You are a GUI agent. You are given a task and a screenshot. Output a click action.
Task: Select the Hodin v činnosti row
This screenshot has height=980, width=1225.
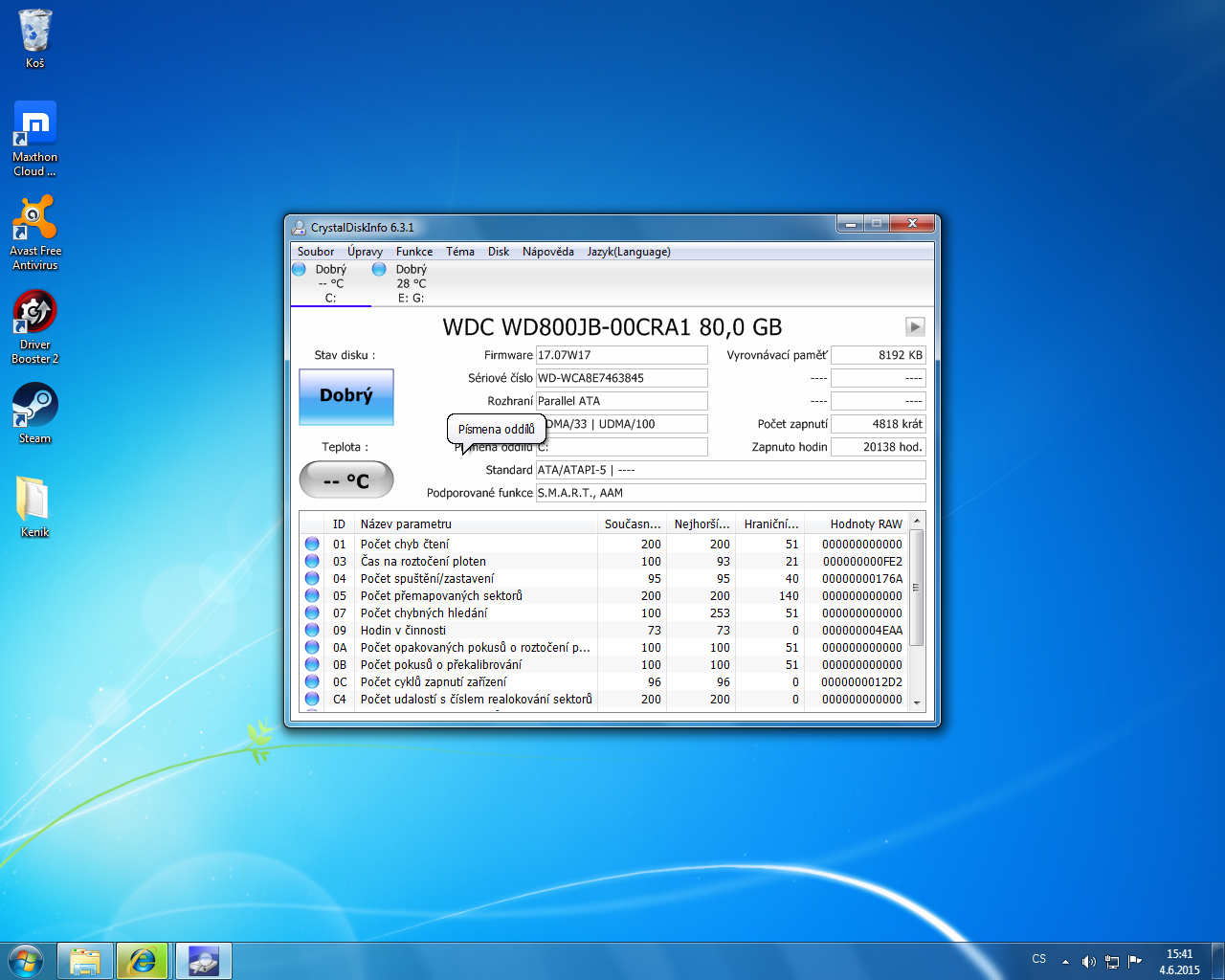(604, 630)
